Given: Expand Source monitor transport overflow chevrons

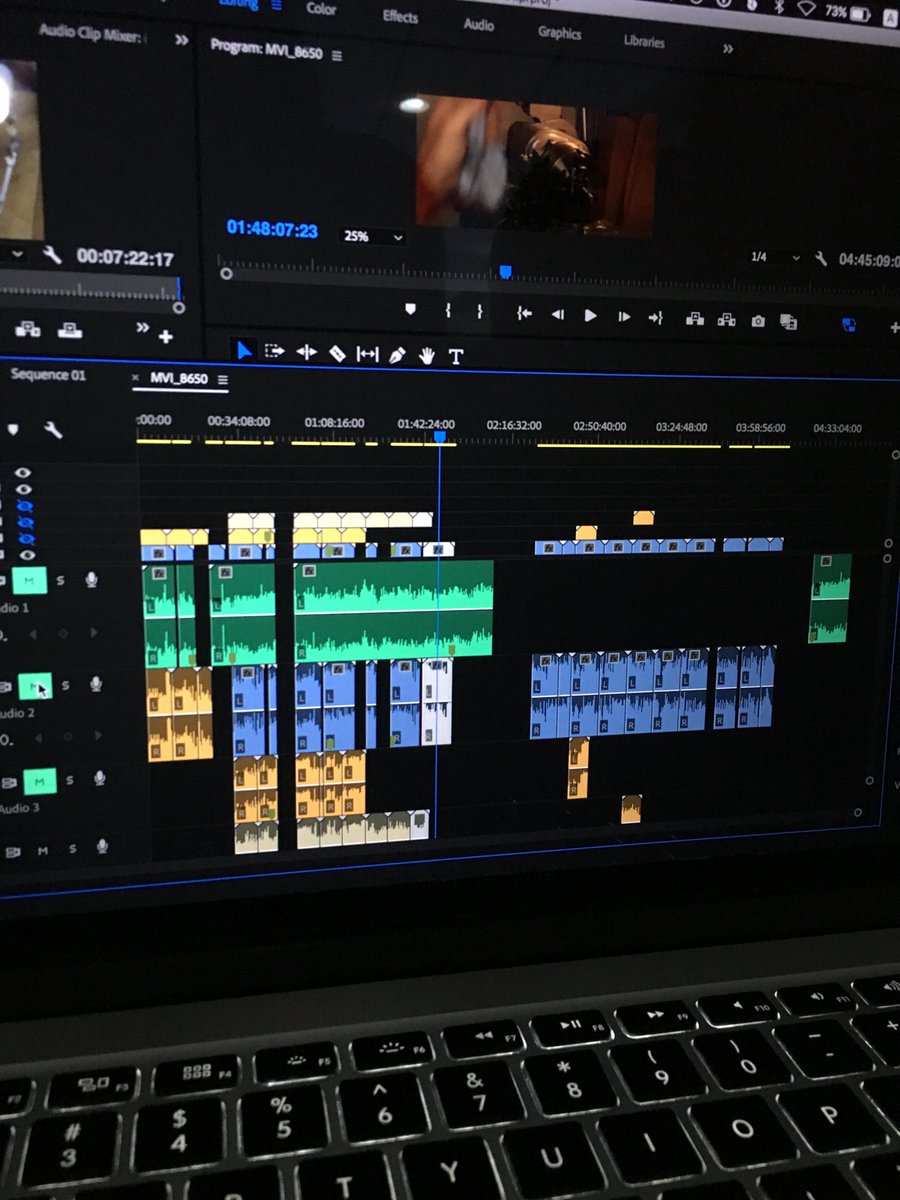Looking at the screenshot, I should (142, 327).
